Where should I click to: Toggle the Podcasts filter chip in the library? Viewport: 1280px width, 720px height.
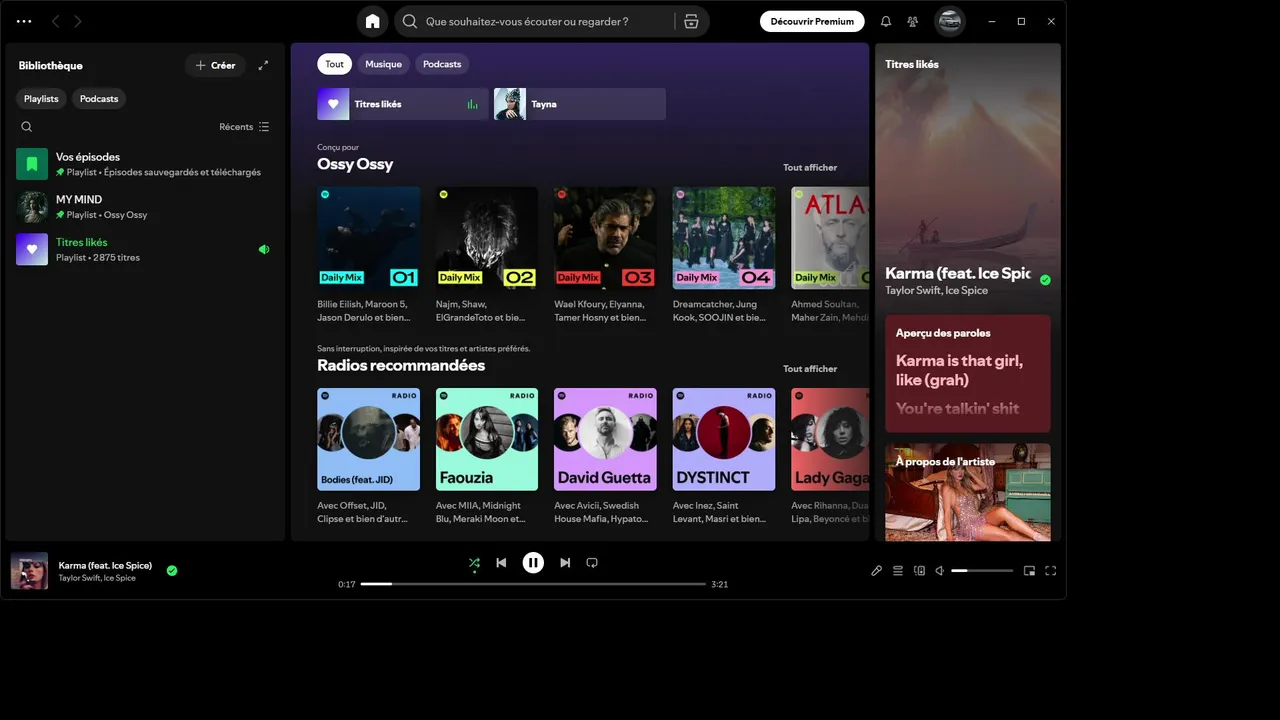point(99,99)
